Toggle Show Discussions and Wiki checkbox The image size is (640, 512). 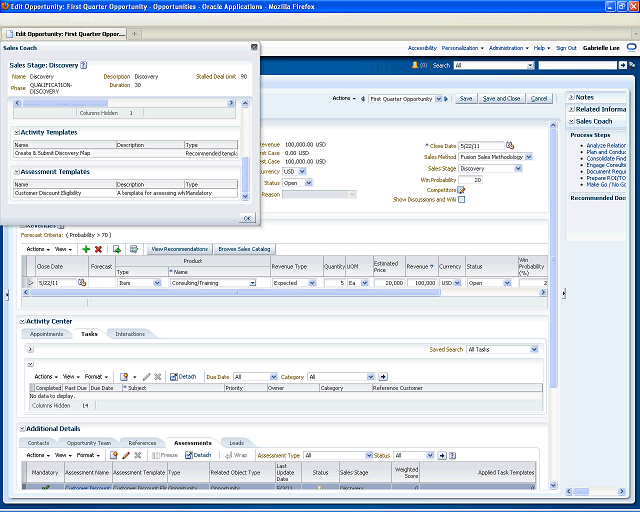click(462, 200)
